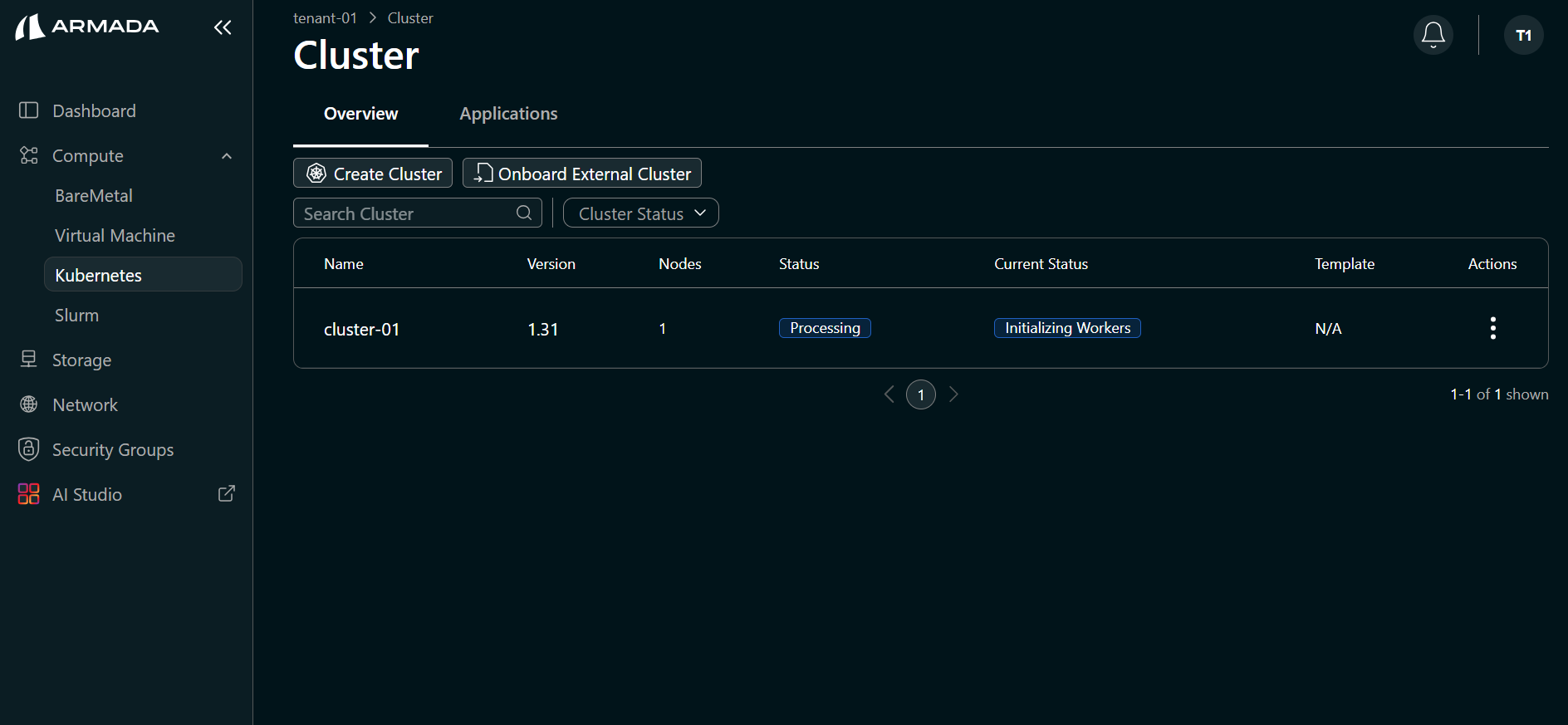Screen dimensions: 1568x725
Task: Select Kubernetes under Compute
Action: tap(142, 275)
